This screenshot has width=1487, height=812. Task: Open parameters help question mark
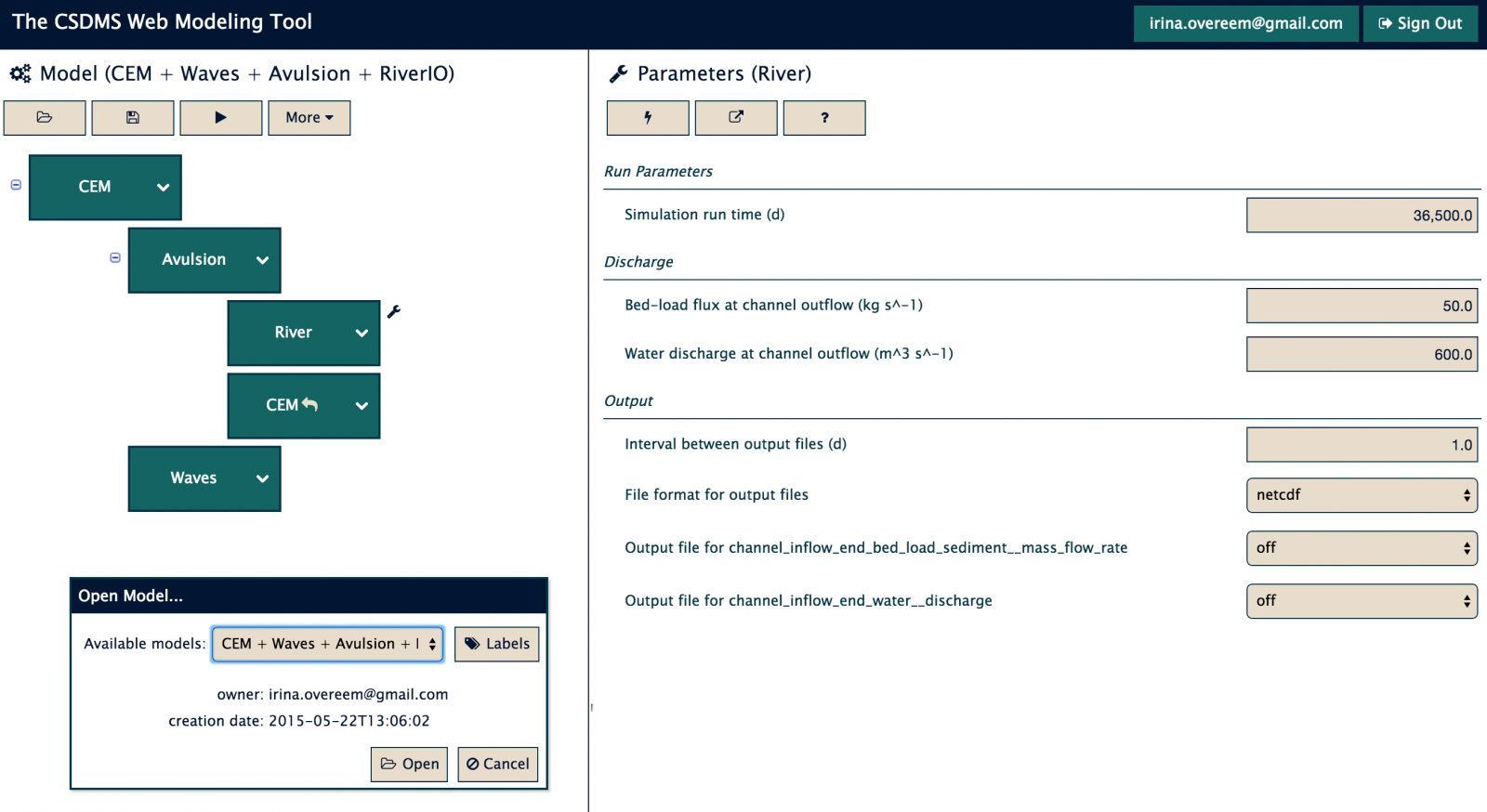tap(824, 118)
